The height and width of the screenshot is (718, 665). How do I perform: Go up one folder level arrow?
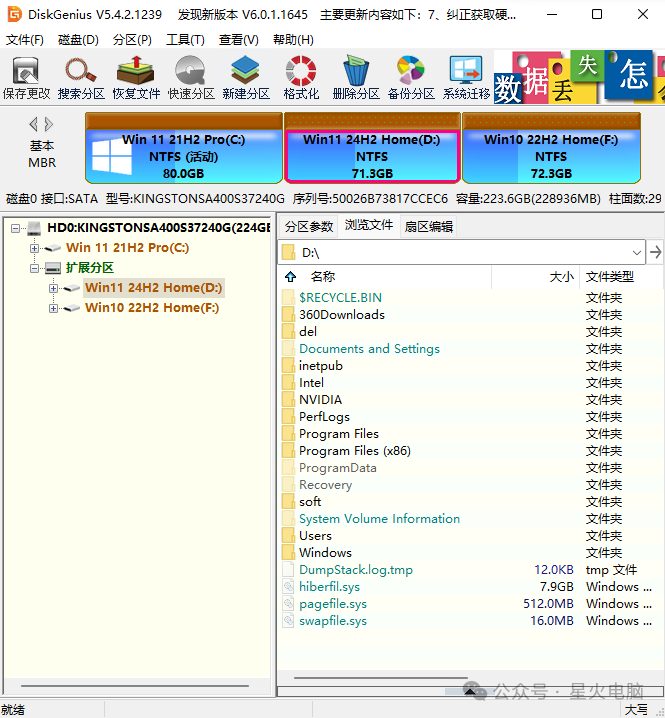(x=290, y=277)
